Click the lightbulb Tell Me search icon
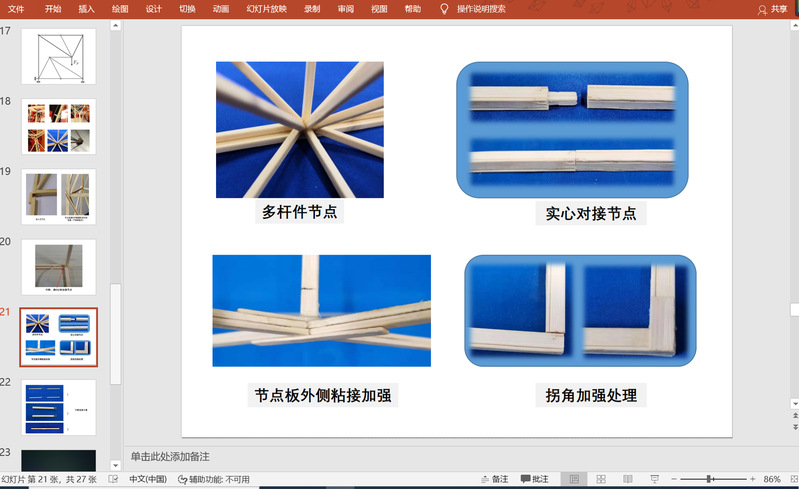Image resolution: width=799 pixels, height=489 pixels. [444, 9]
